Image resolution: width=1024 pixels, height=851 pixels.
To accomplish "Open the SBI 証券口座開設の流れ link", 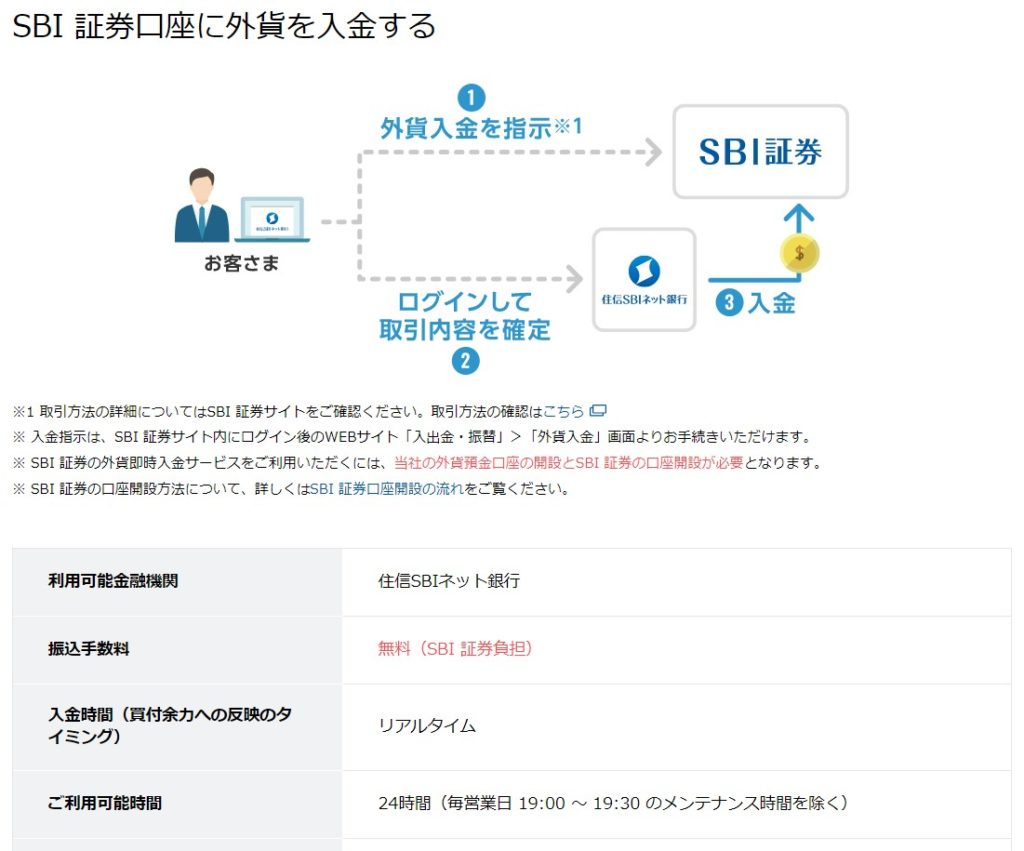I will point(387,489).
